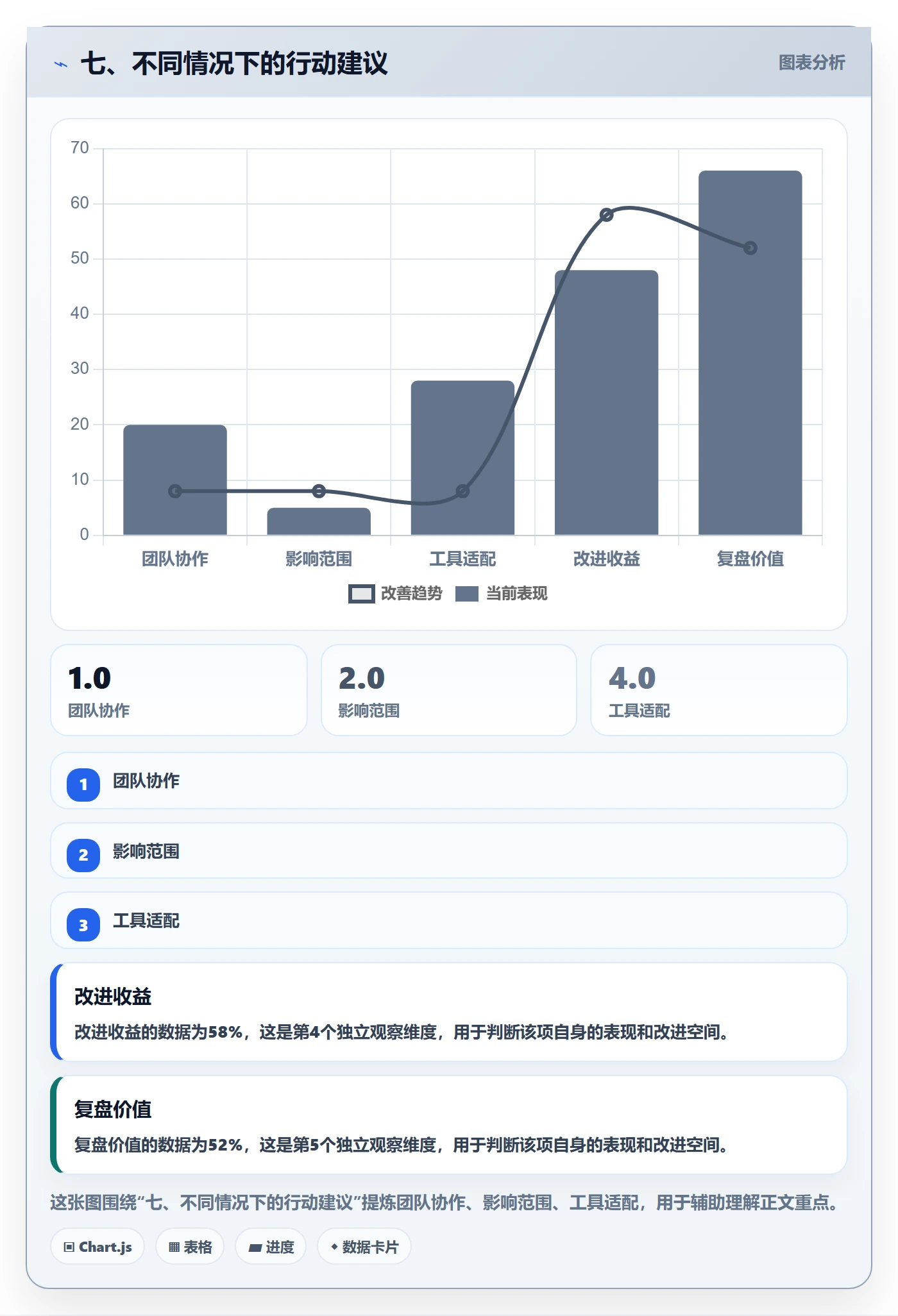Viewport: 898px width, 1316px height.
Task: Click the Chart.js tag icon
Action: (69, 1247)
